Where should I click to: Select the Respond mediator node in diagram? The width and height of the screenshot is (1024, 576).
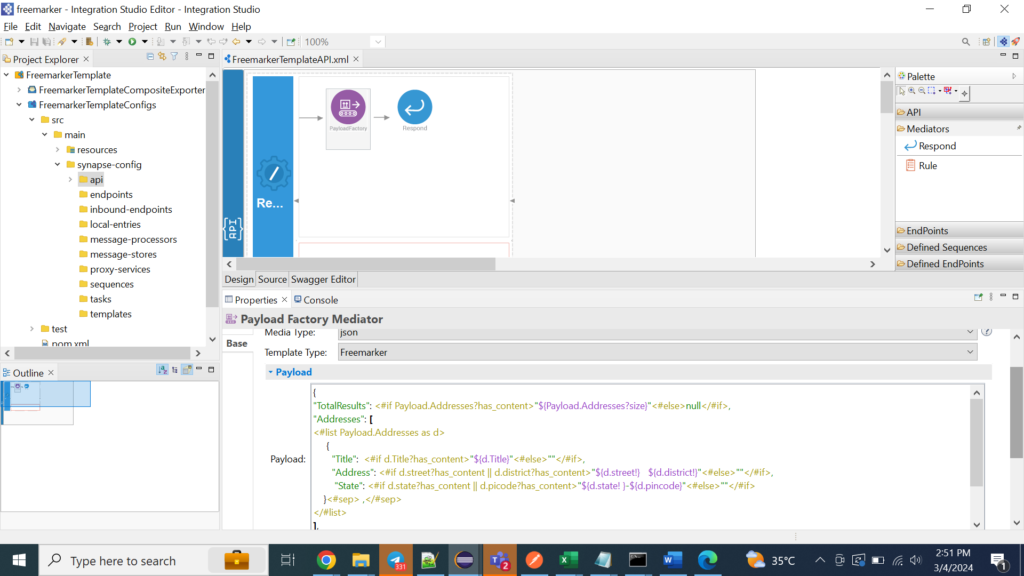pyautogui.click(x=414, y=107)
